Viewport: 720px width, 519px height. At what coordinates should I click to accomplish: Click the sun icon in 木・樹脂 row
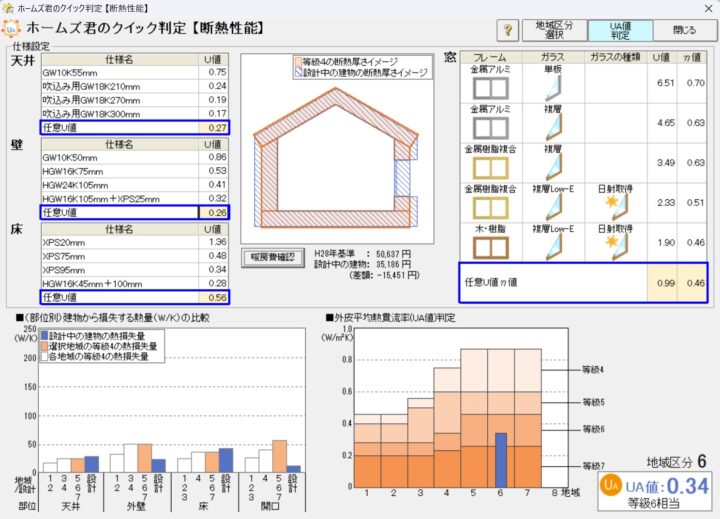(614, 242)
